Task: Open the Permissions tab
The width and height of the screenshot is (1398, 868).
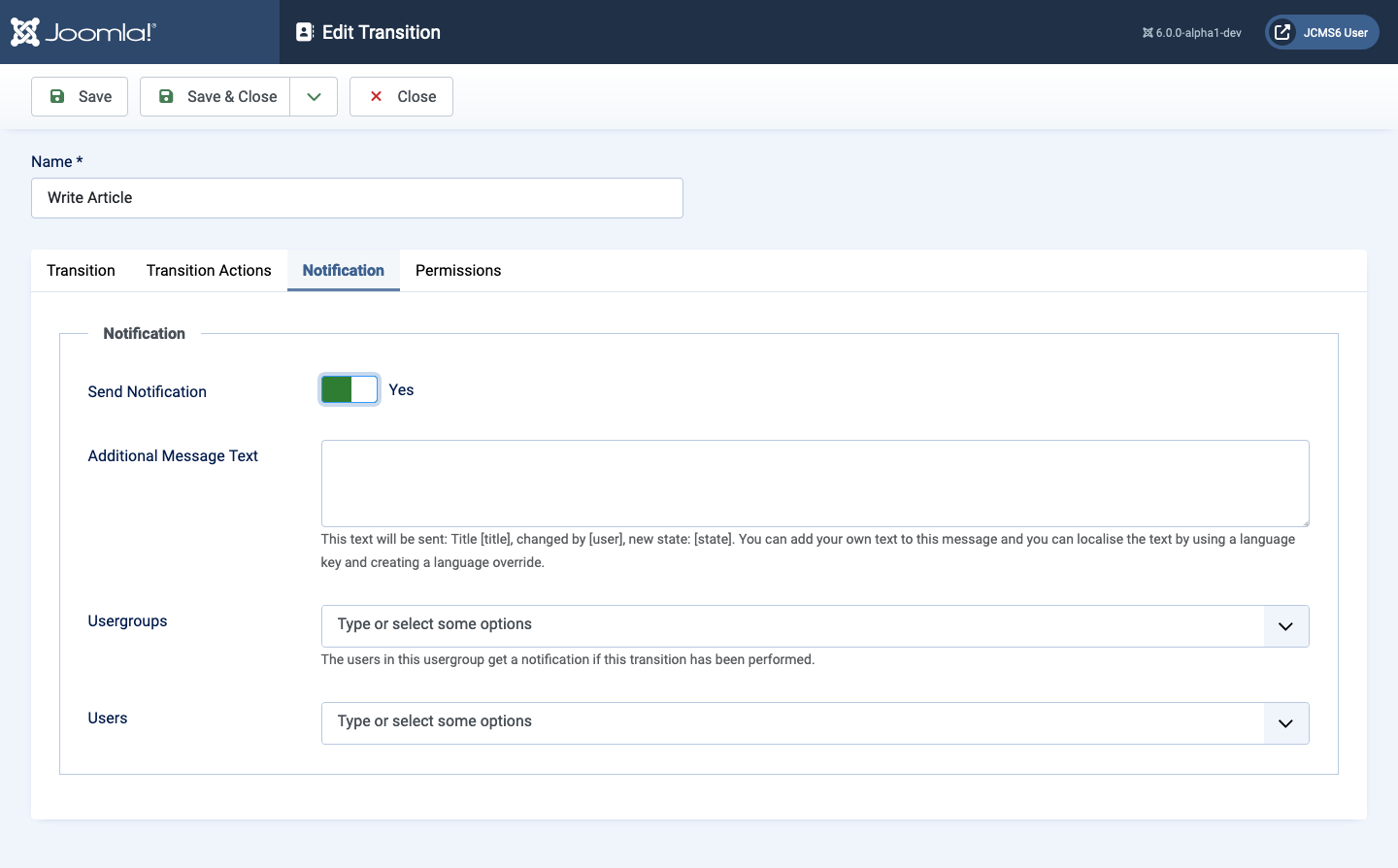Action: [x=457, y=270]
